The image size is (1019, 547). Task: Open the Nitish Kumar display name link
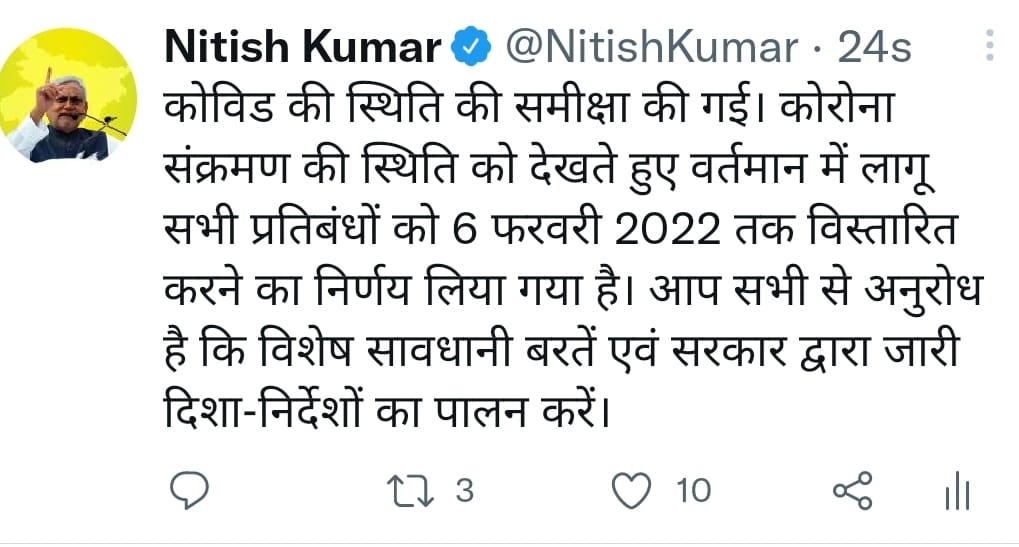point(301,47)
